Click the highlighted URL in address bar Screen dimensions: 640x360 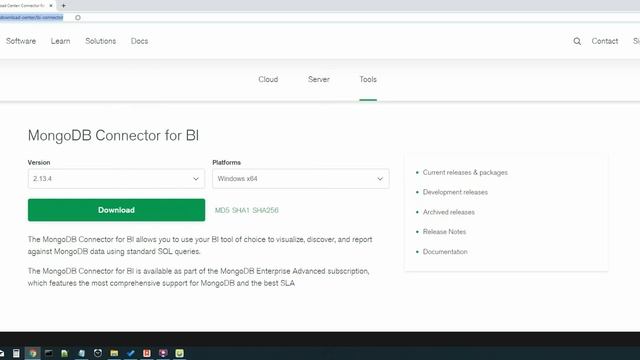(x=31, y=18)
